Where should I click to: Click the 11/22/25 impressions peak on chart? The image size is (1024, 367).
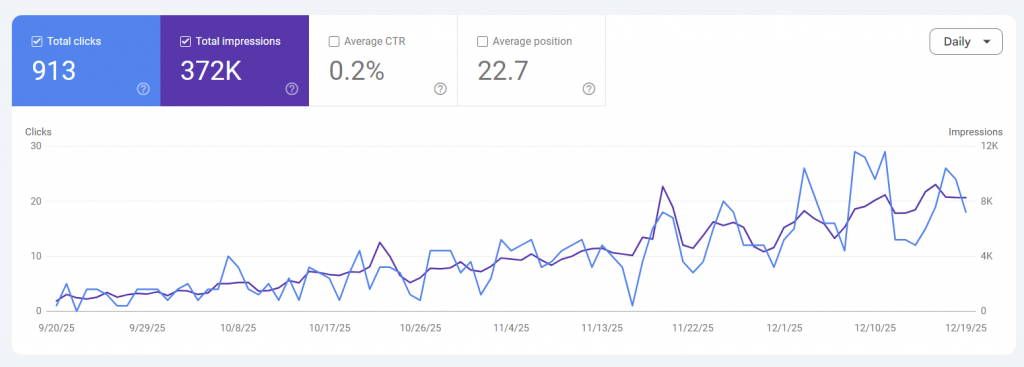tap(663, 187)
